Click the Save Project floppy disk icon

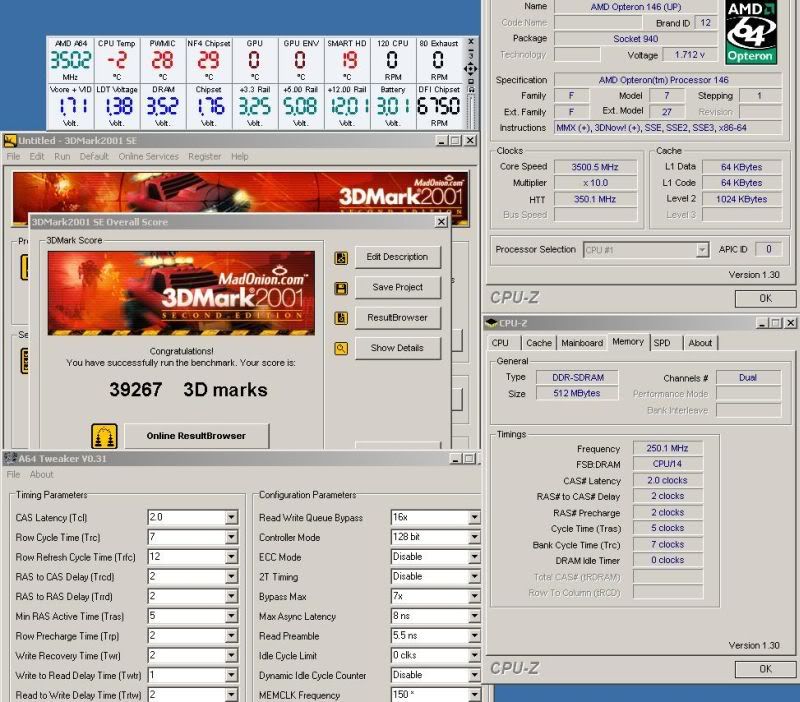(341, 289)
